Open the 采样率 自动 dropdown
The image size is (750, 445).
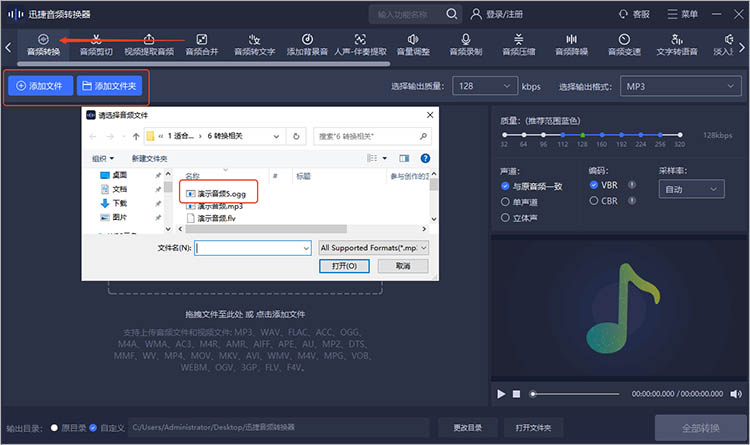[691, 189]
